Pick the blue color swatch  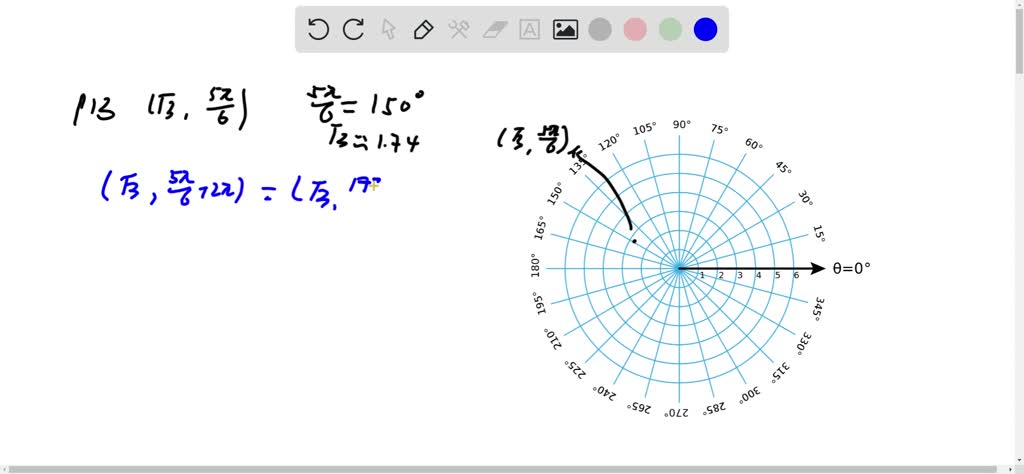tap(706, 29)
